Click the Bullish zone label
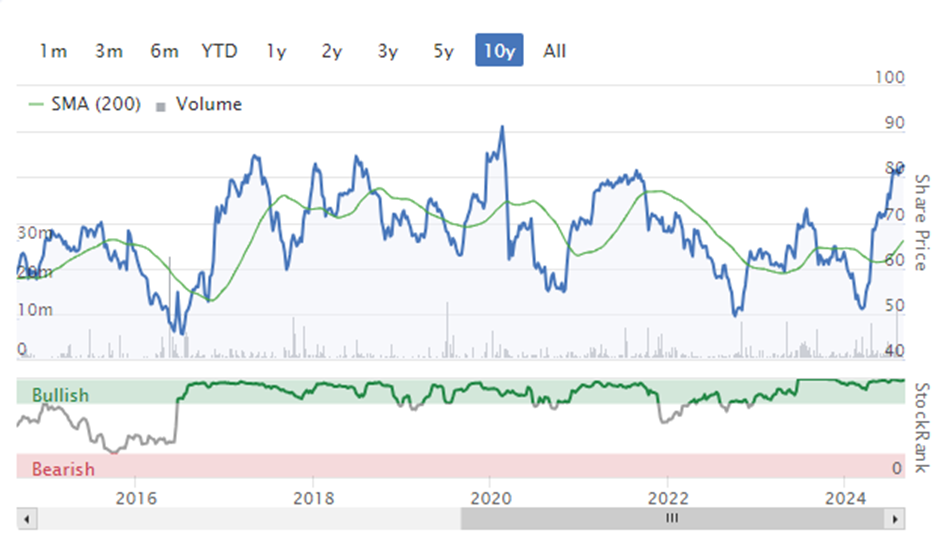The width and height of the screenshot is (940, 539). pos(60,396)
